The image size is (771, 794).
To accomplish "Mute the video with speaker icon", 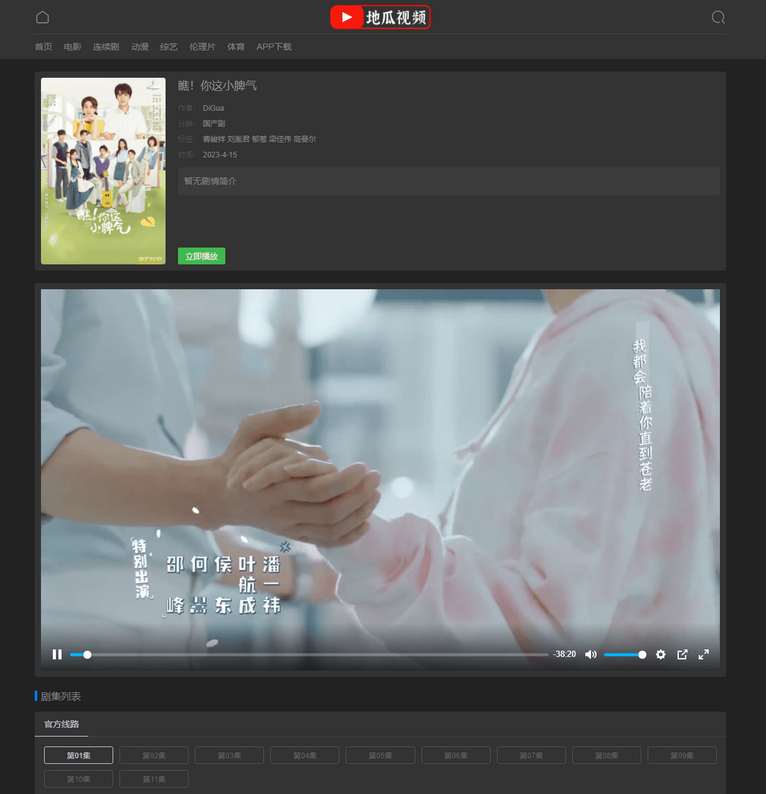I will [591, 654].
